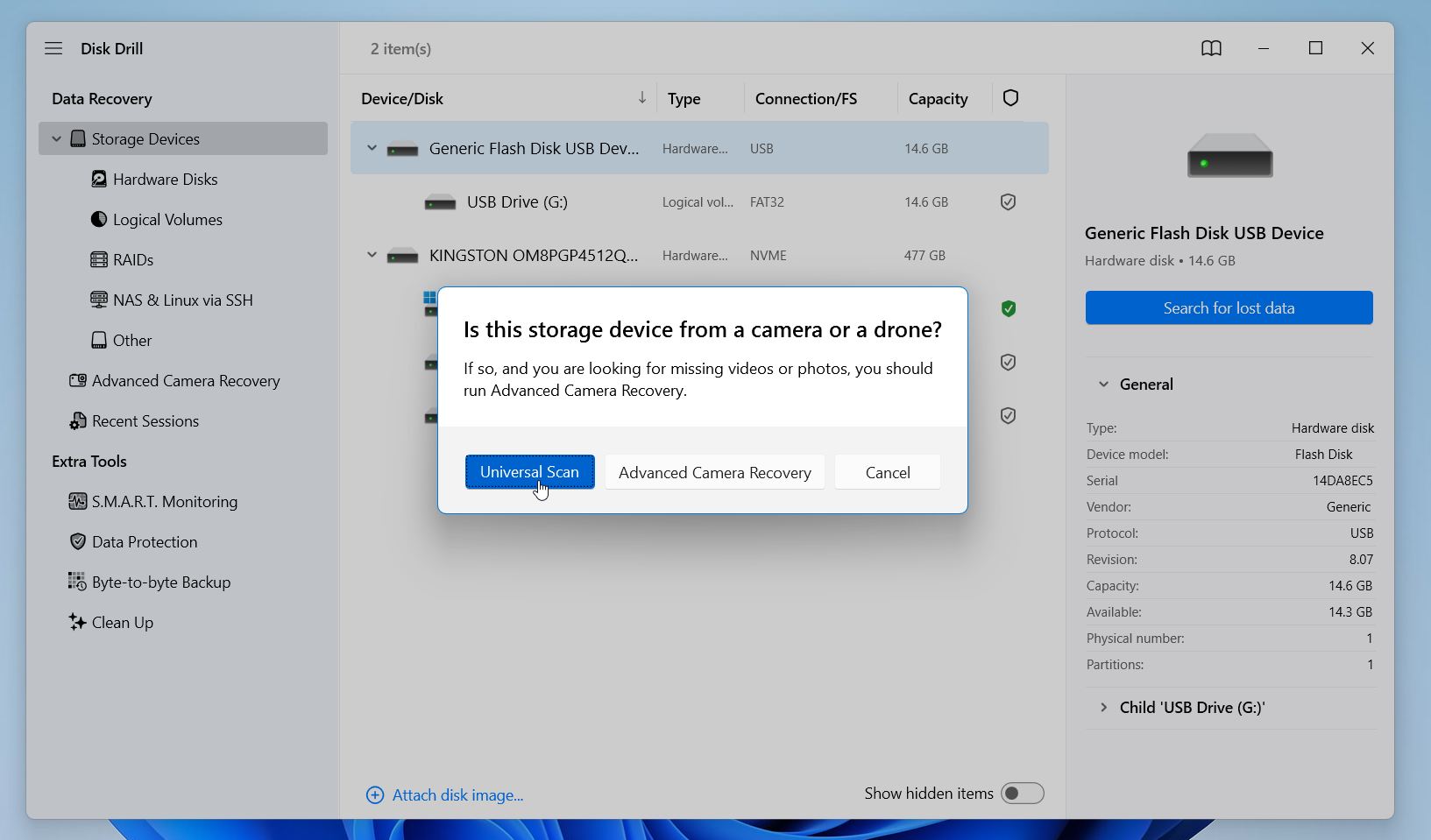Screen dimensions: 1431x840
Task: Open the Byte-to-byte Backup tool
Action: click(77, 582)
